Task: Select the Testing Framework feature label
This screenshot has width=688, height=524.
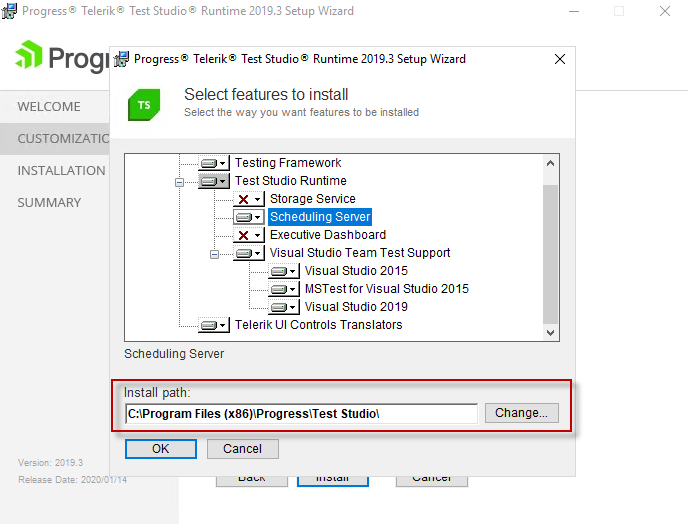Action: click(x=288, y=163)
